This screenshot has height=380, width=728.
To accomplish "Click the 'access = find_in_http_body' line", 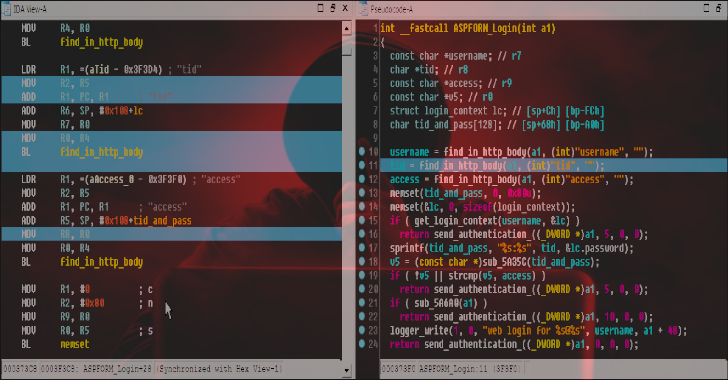I will [512, 179].
